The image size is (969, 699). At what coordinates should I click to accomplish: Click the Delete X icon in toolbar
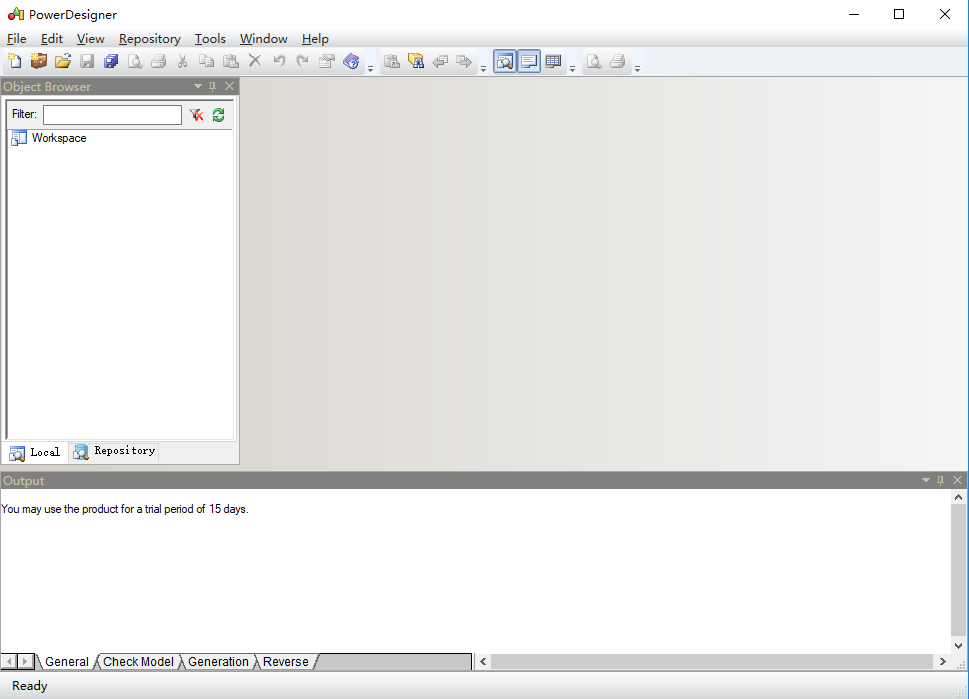click(x=255, y=61)
